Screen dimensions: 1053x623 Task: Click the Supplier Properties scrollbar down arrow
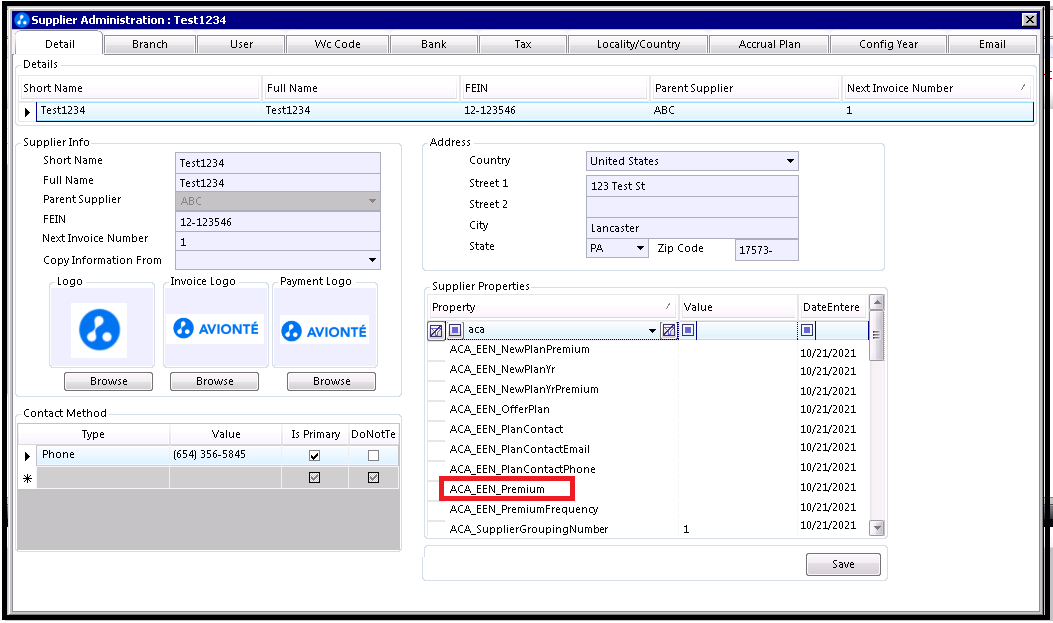tap(876, 528)
